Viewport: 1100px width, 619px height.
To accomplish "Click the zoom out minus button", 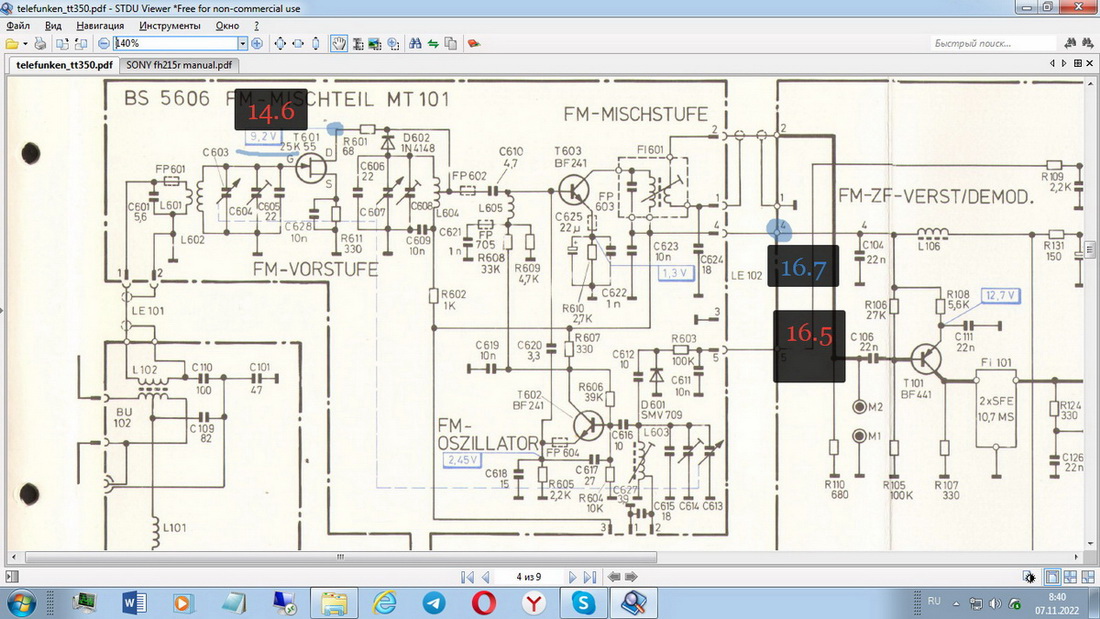I will click(104, 44).
